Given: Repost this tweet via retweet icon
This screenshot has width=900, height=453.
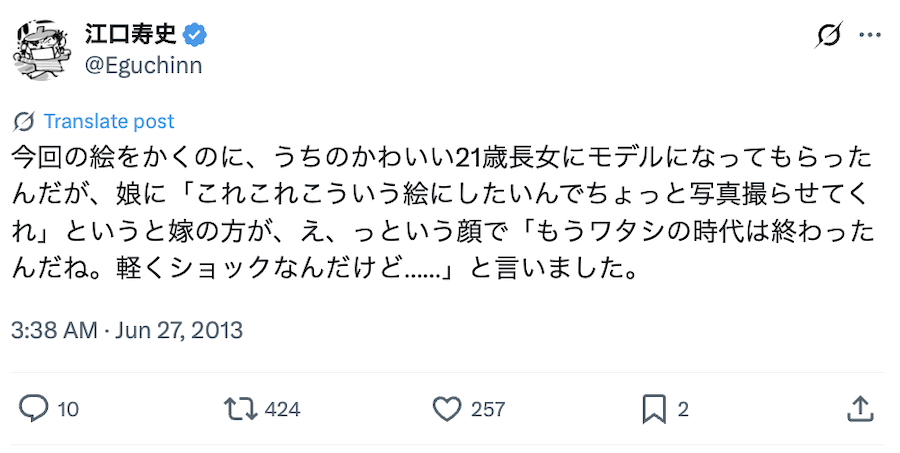Looking at the screenshot, I should click(x=238, y=408).
